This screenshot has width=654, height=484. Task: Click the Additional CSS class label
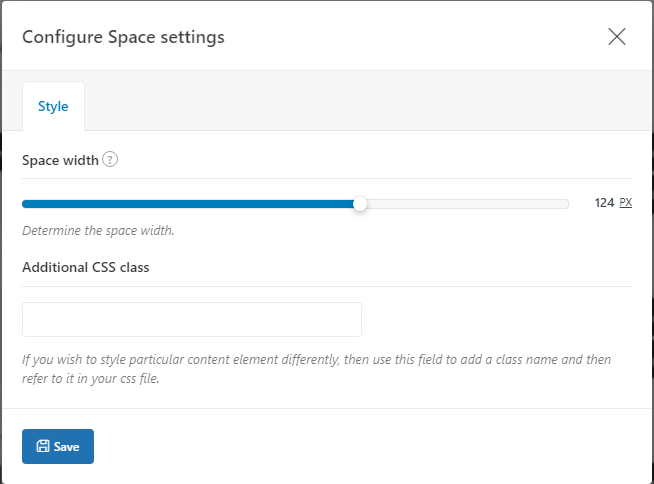point(86,267)
